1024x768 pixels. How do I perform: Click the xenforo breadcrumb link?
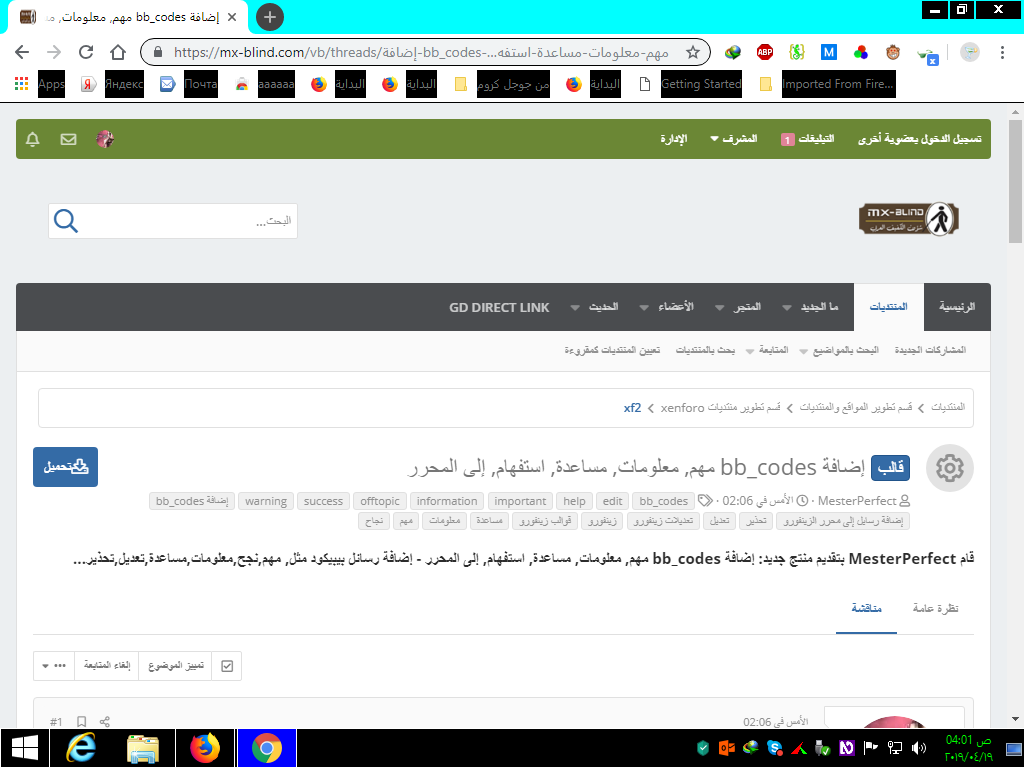click(x=682, y=408)
